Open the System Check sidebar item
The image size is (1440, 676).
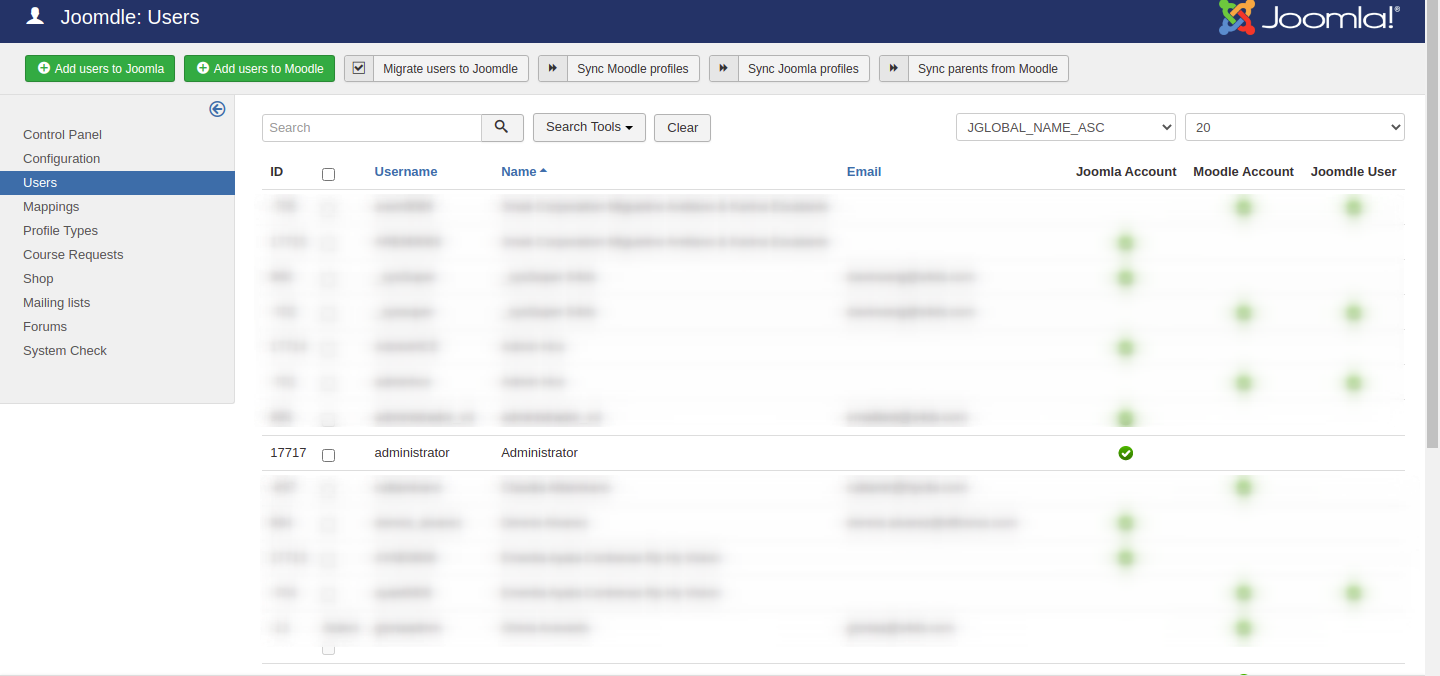click(x=65, y=350)
